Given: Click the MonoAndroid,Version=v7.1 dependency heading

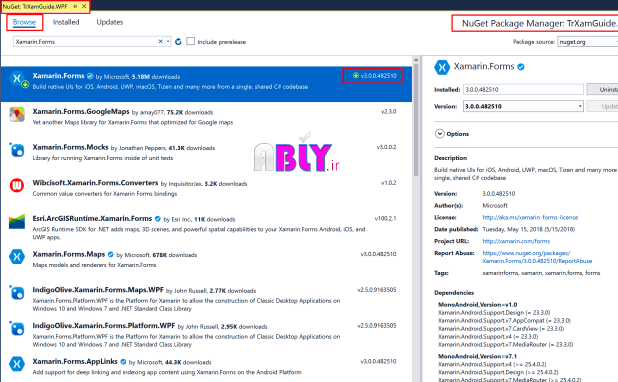Looking at the screenshot, I should click(x=477, y=356).
